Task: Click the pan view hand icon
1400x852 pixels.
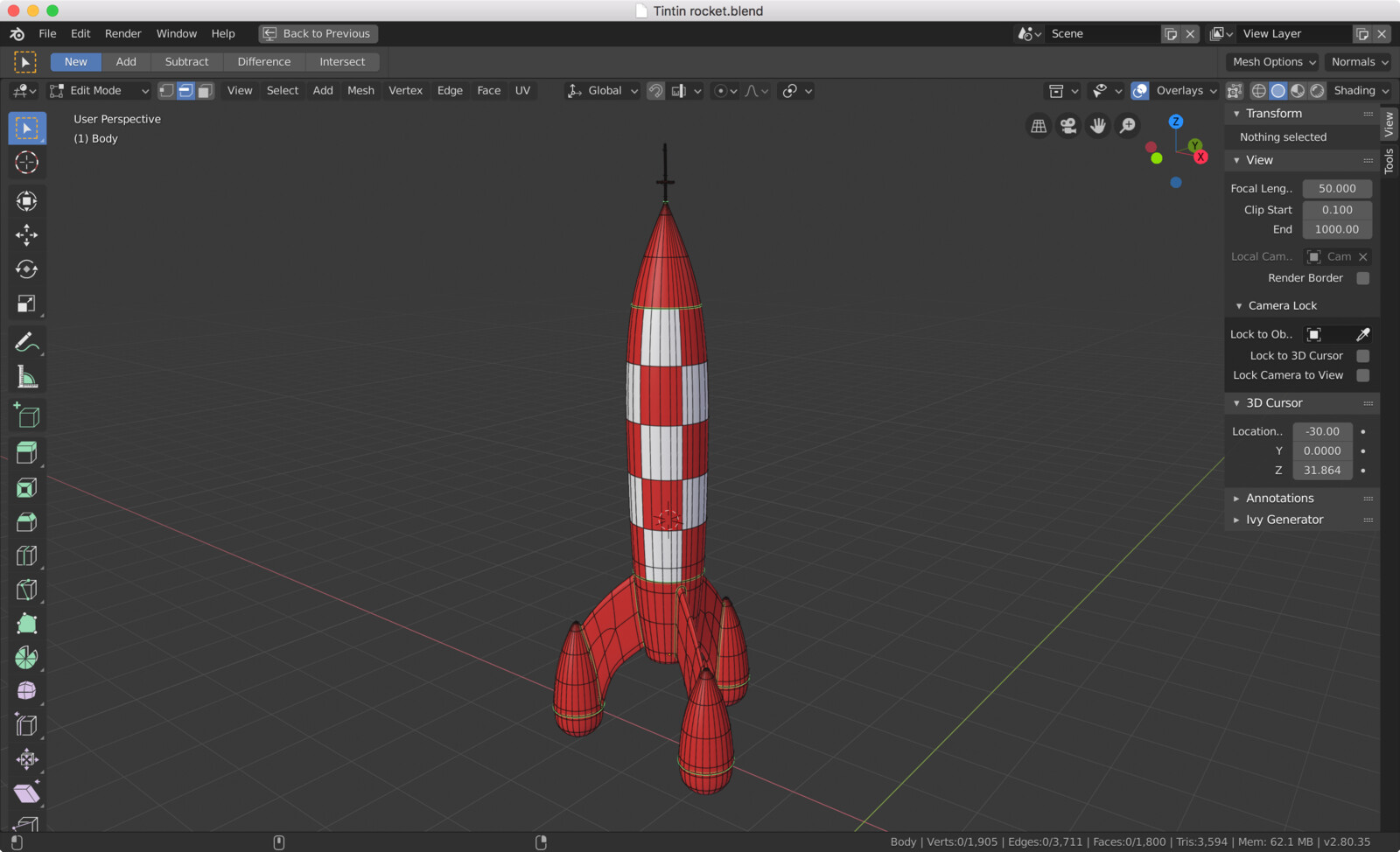Action: [x=1098, y=126]
